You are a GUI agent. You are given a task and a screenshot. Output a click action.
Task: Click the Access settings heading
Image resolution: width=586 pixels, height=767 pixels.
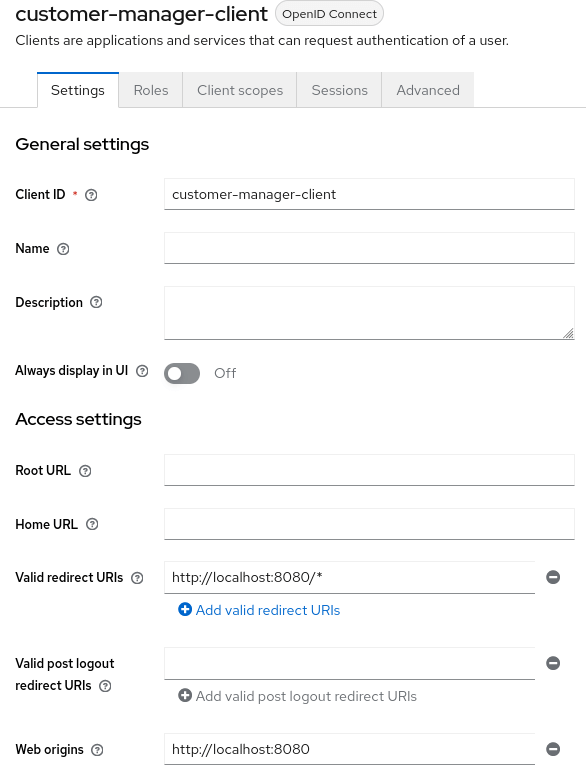pos(78,419)
